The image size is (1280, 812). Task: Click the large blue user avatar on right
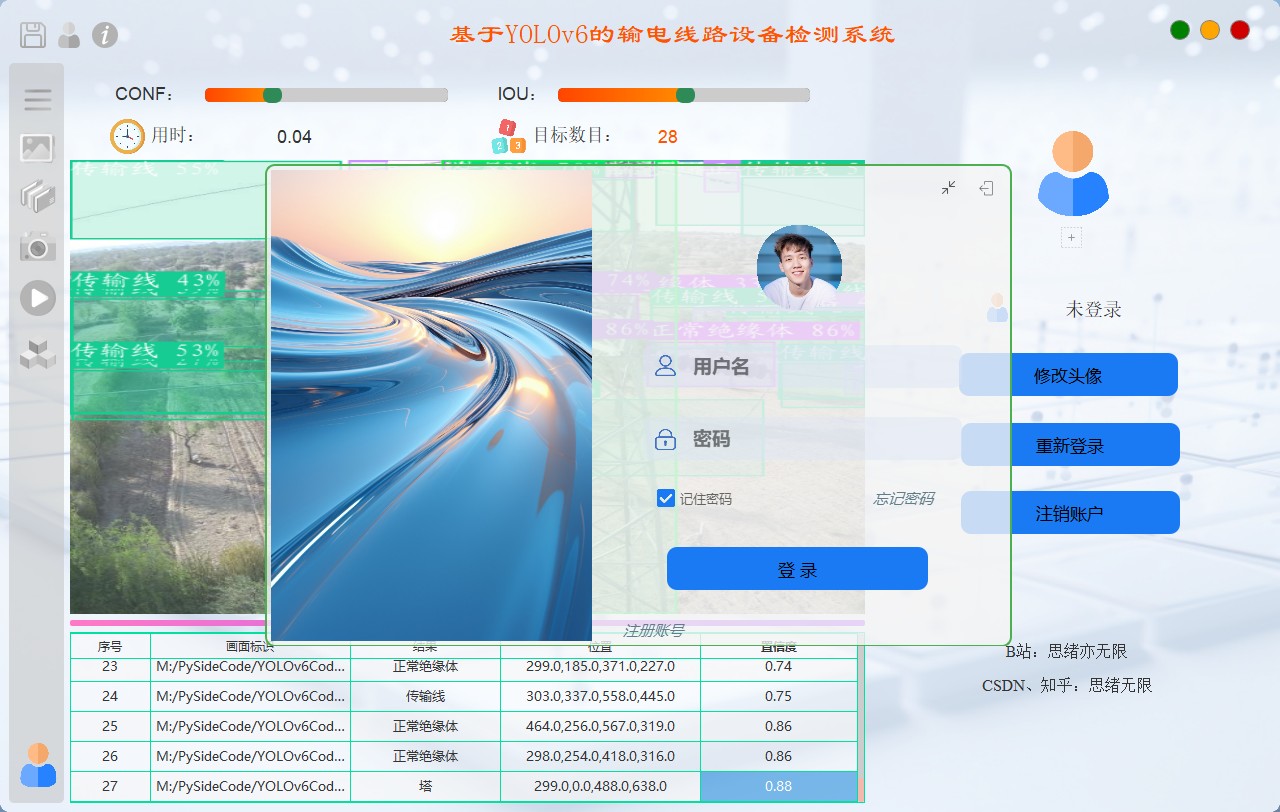1072,174
